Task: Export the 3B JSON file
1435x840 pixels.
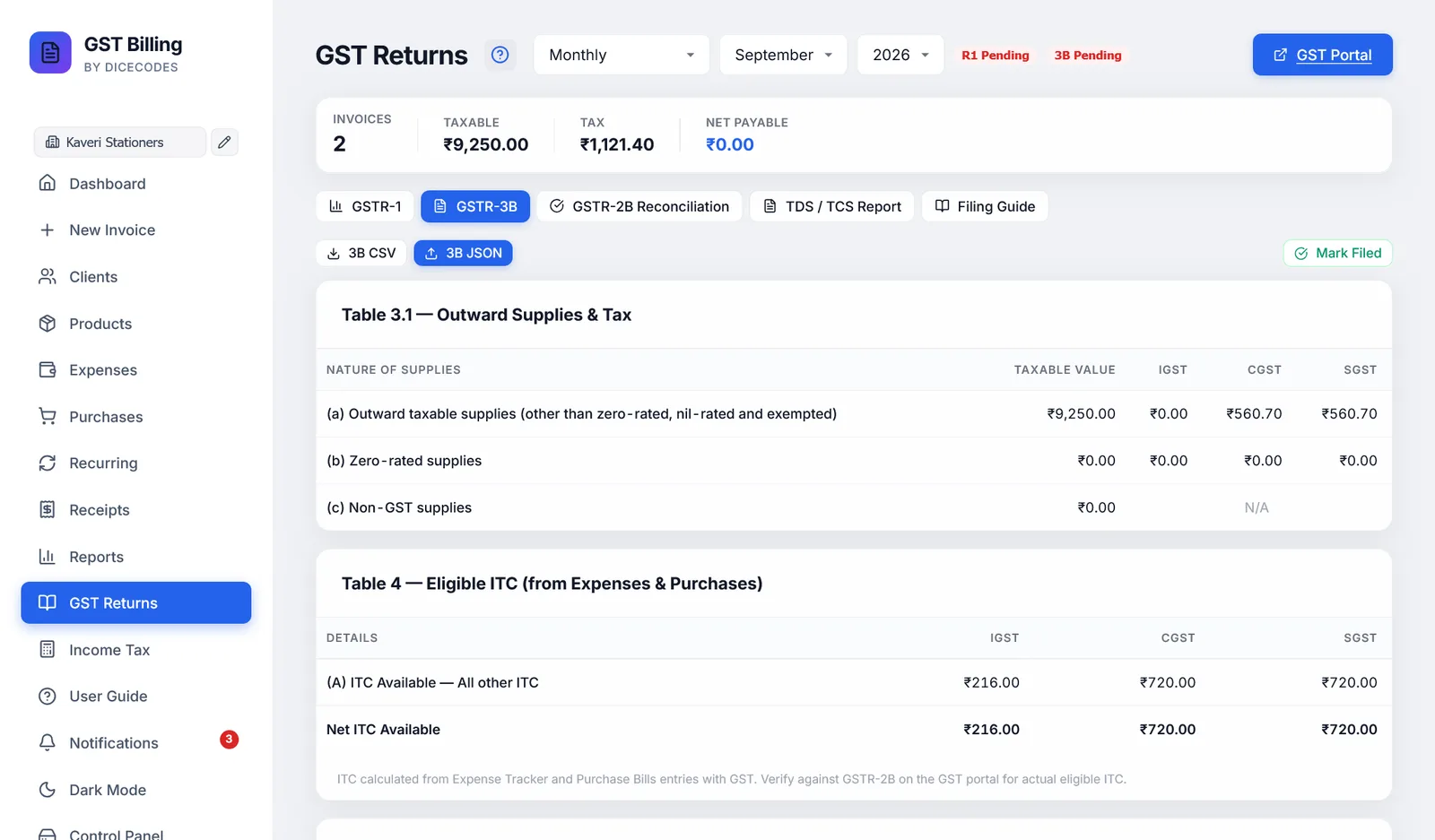Action: pyautogui.click(x=463, y=253)
